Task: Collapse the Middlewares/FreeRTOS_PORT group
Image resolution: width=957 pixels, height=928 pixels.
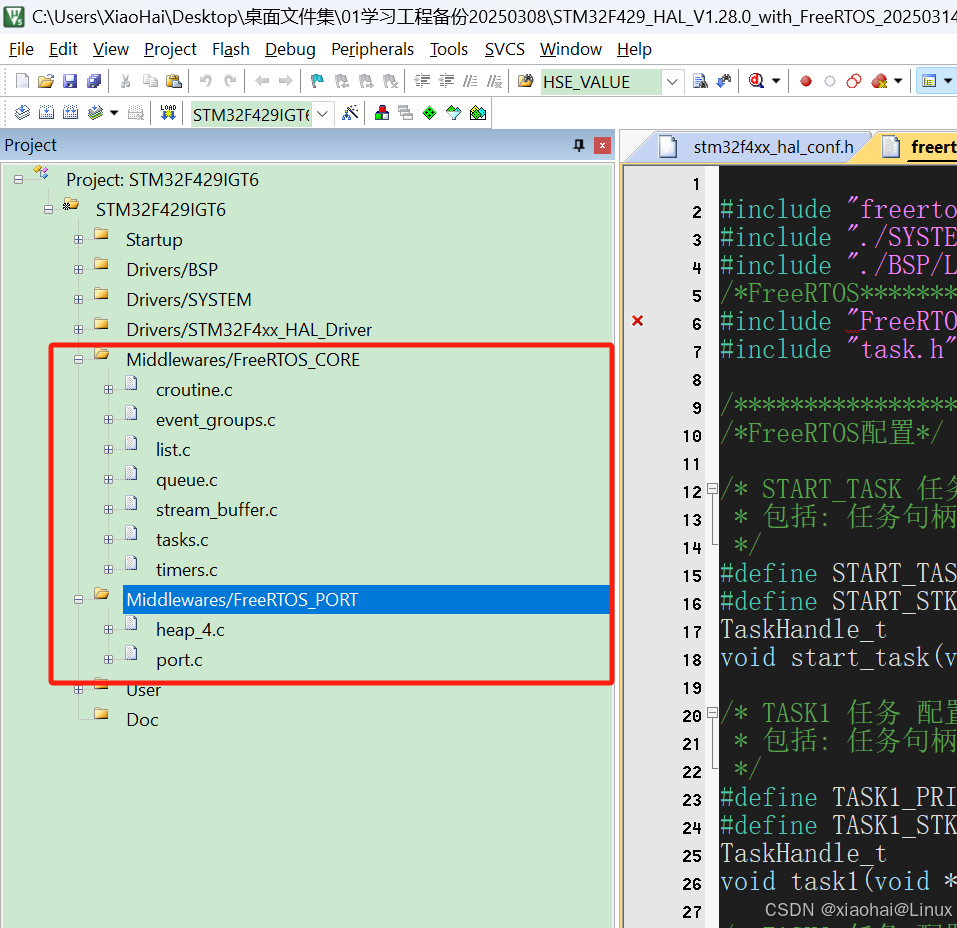Action: (78, 600)
